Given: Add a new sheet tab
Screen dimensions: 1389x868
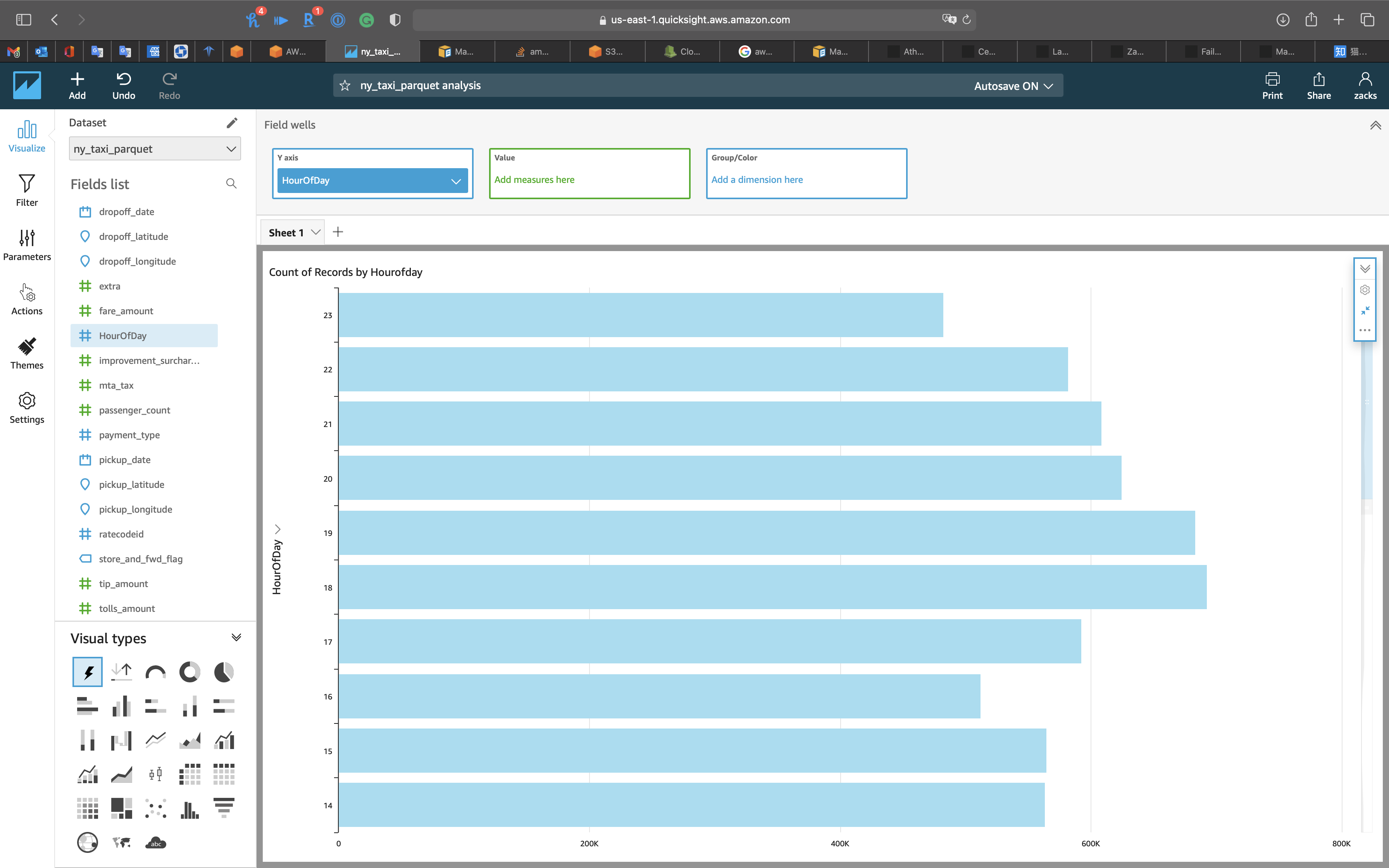Looking at the screenshot, I should [338, 232].
